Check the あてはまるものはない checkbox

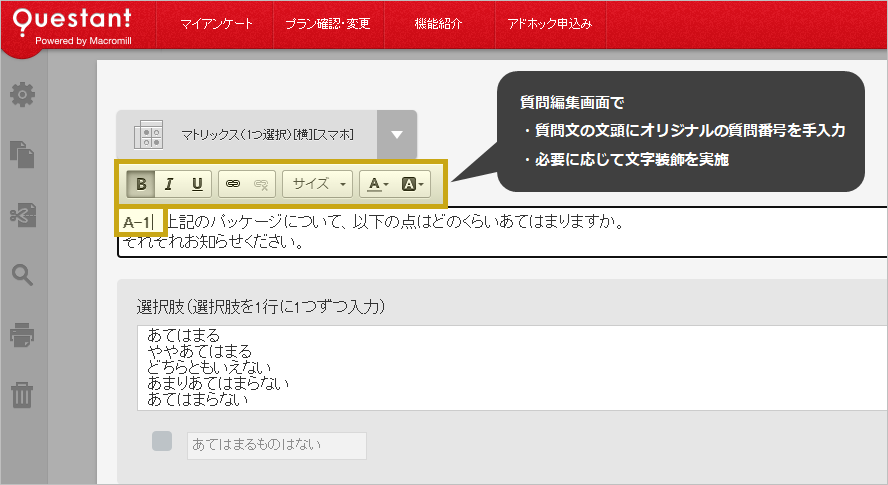coord(162,442)
